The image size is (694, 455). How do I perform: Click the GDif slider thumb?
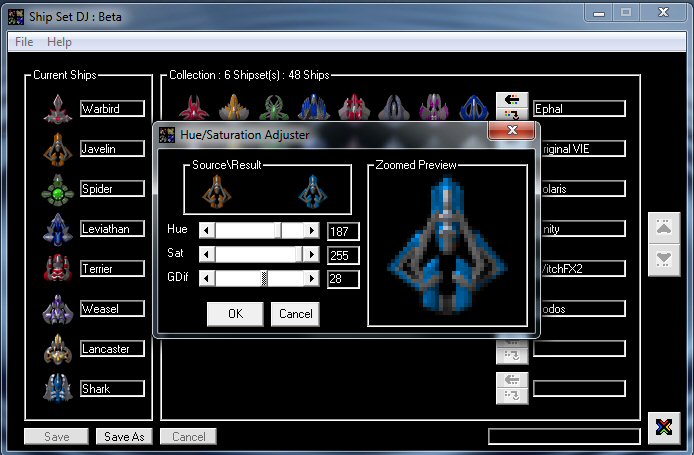[x=264, y=278]
